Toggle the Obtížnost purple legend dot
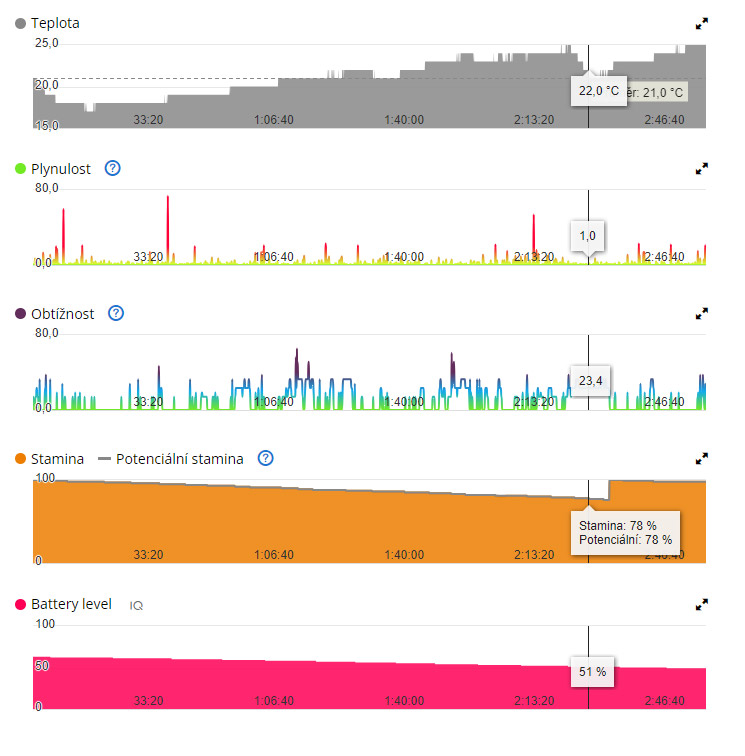The width and height of the screenshot is (745, 756). [x=21, y=314]
